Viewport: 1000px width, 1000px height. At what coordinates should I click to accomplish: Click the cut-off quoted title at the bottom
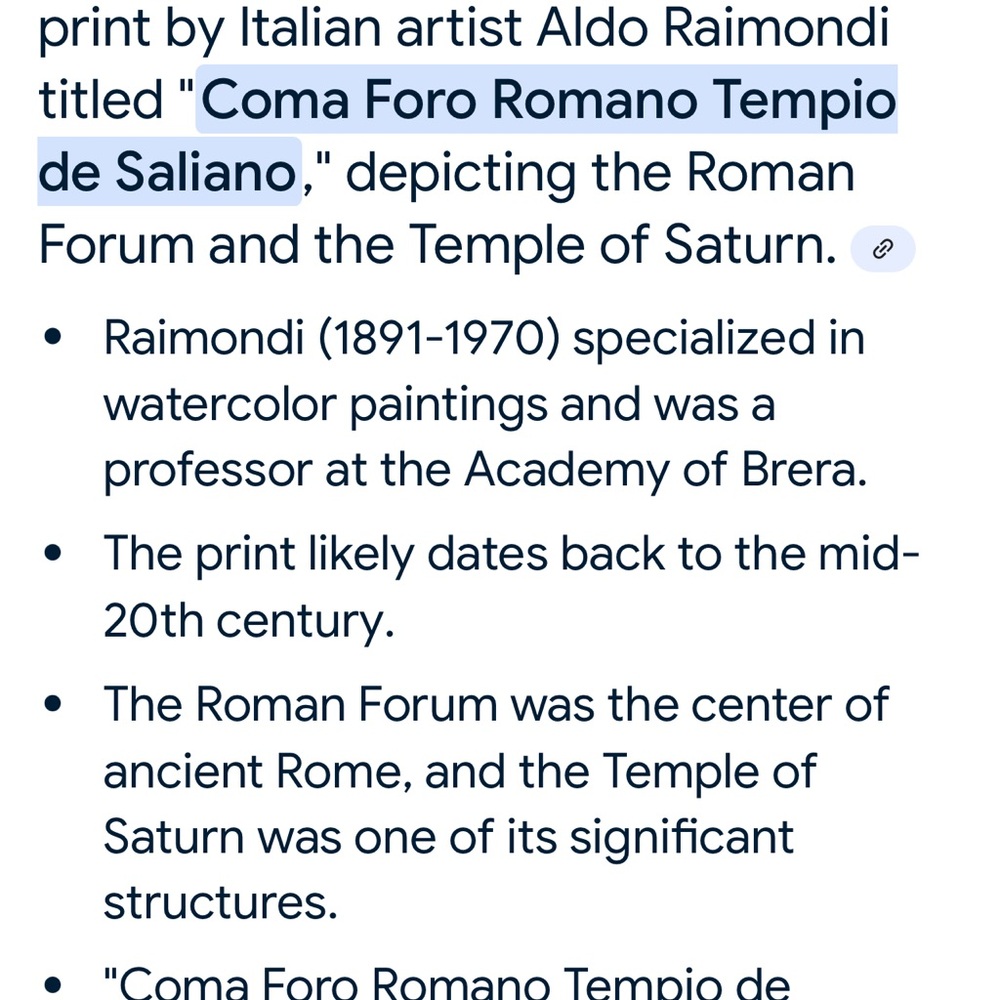[x=447, y=983]
